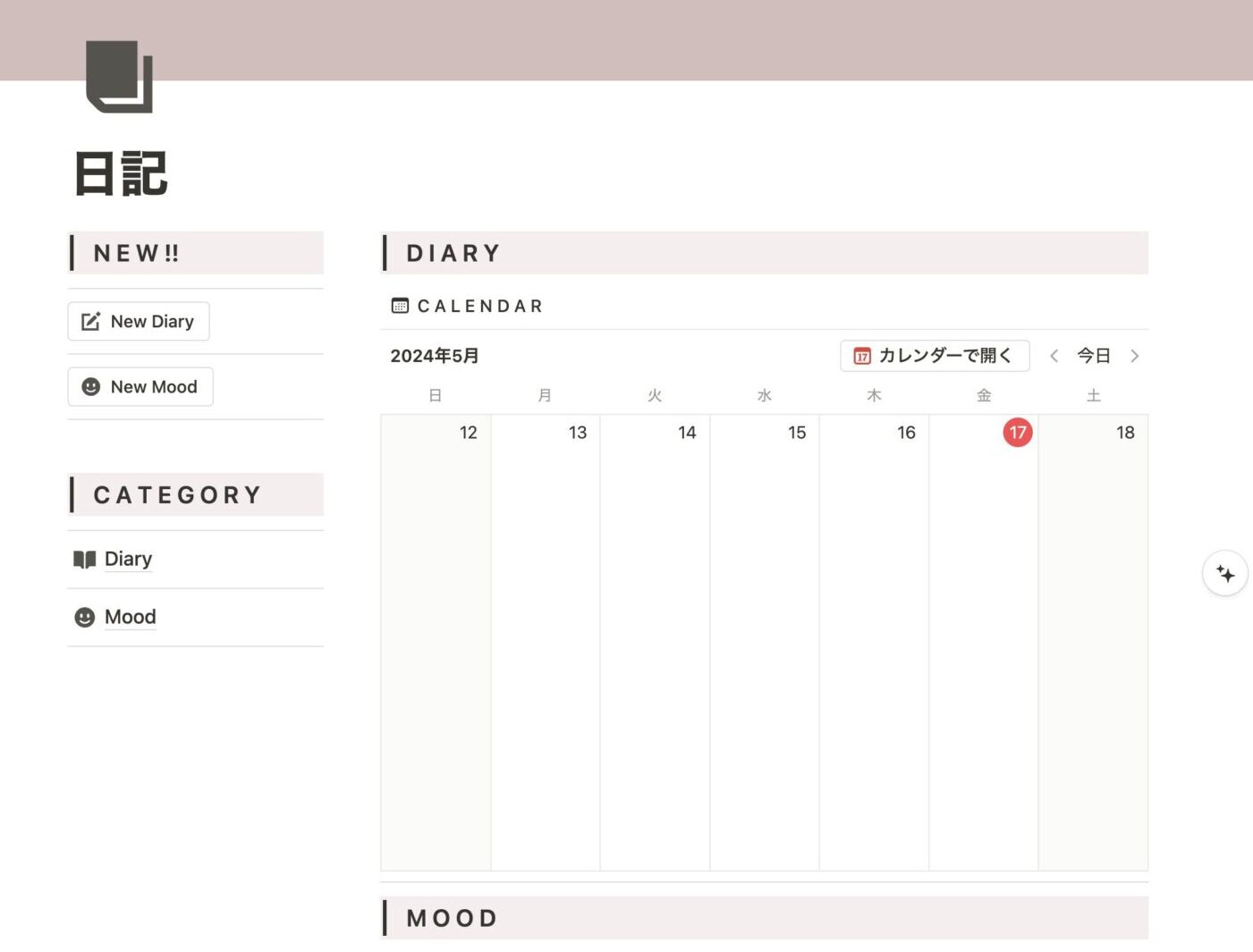Click the smiley icon on New Mood button

[x=89, y=386]
